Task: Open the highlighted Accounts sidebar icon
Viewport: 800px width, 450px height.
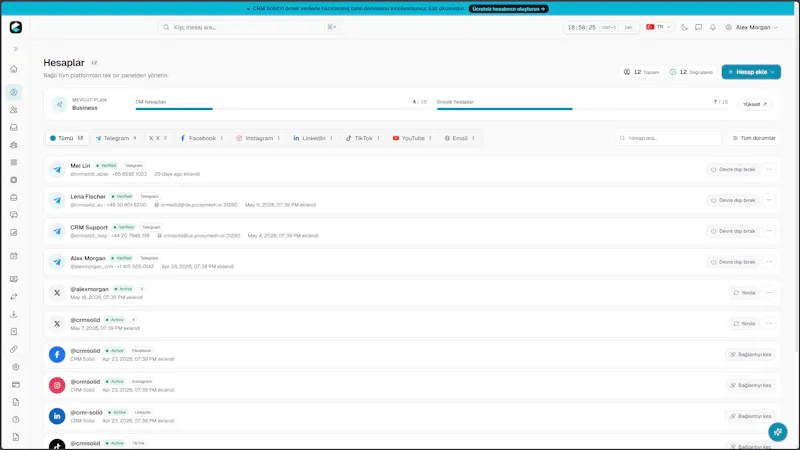Action: tap(14, 92)
